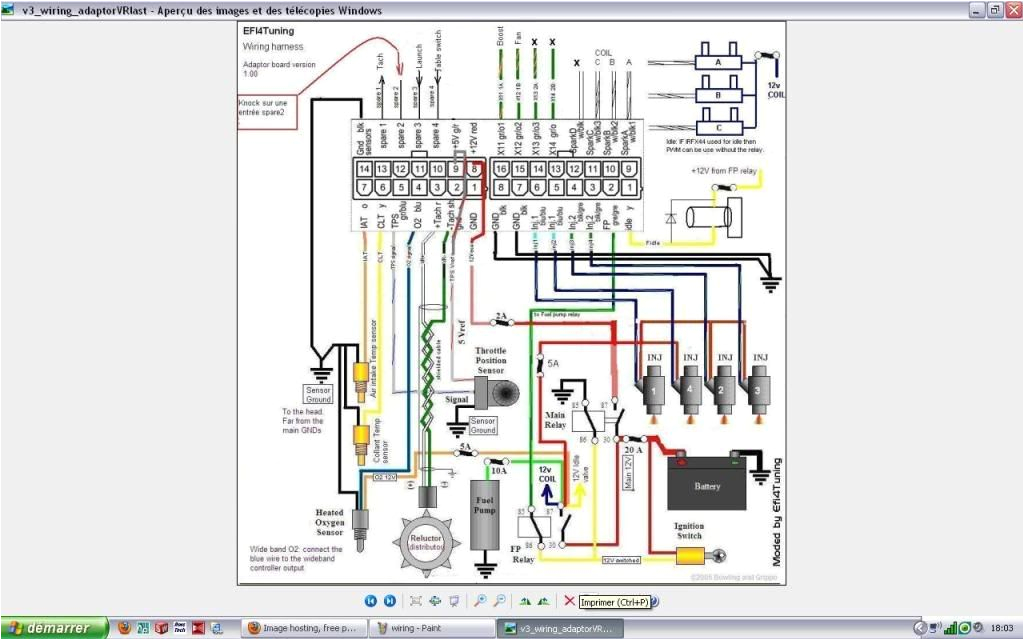The width and height of the screenshot is (1024, 640).
Task: Zoom in on the wiring diagram
Action: click(480, 601)
